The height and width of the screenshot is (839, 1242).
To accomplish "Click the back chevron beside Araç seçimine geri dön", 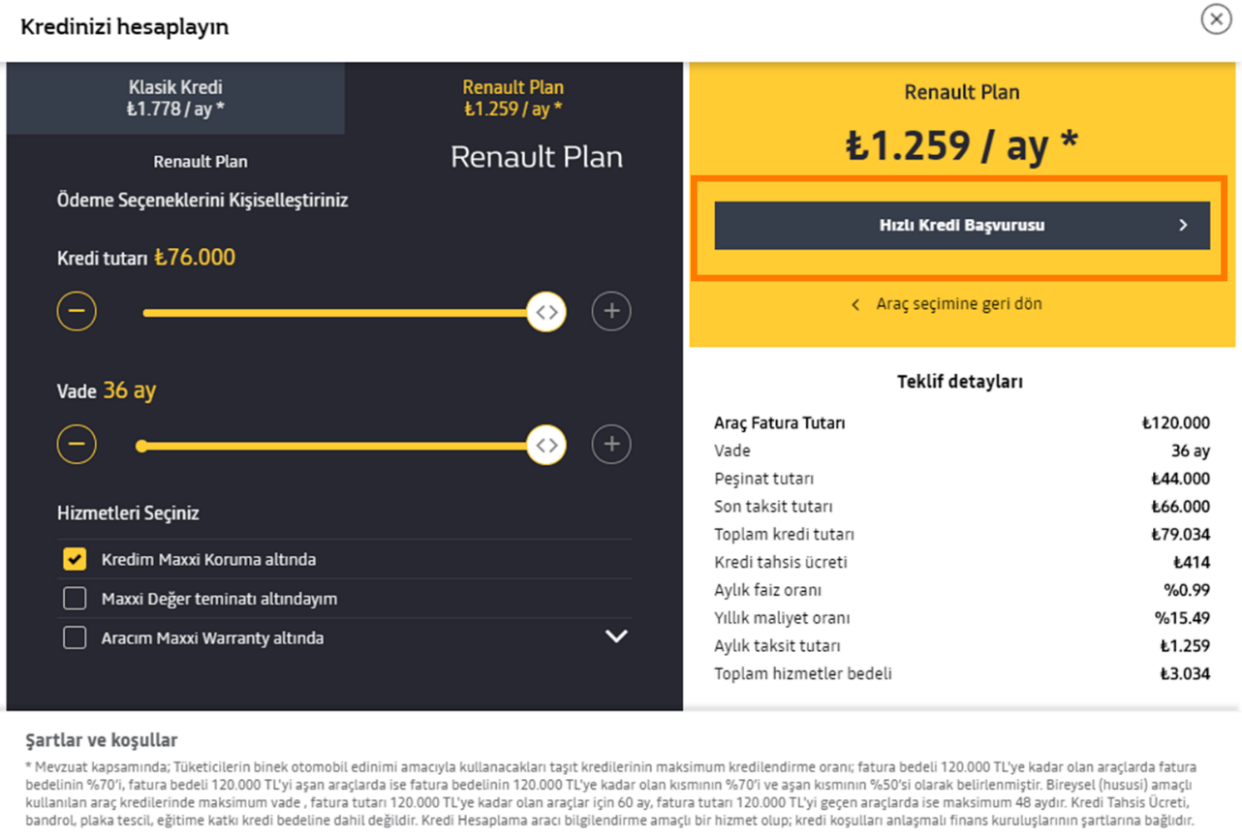I will click(x=855, y=304).
